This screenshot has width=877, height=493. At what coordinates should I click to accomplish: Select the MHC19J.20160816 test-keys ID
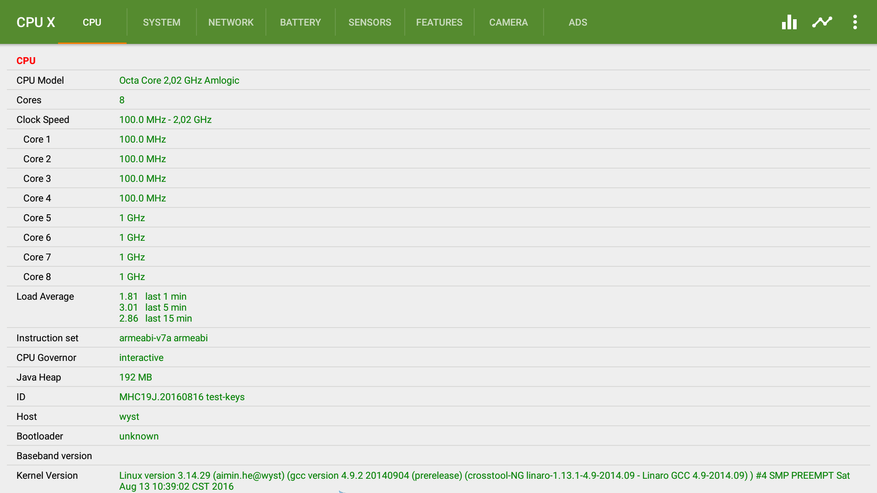click(x=182, y=397)
